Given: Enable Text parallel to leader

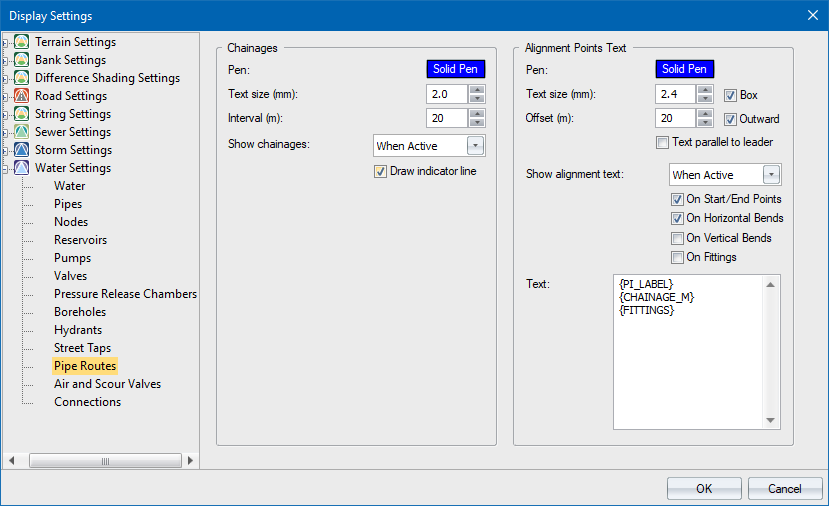Looking at the screenshot, I should pyautogui.click(x=662, y=143).
